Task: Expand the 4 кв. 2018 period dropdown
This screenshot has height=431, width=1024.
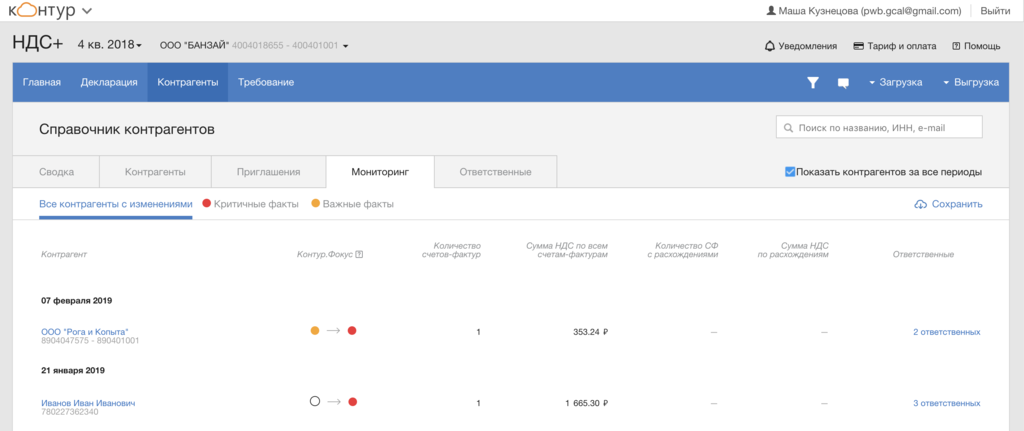Action: (x=110, y=45)
